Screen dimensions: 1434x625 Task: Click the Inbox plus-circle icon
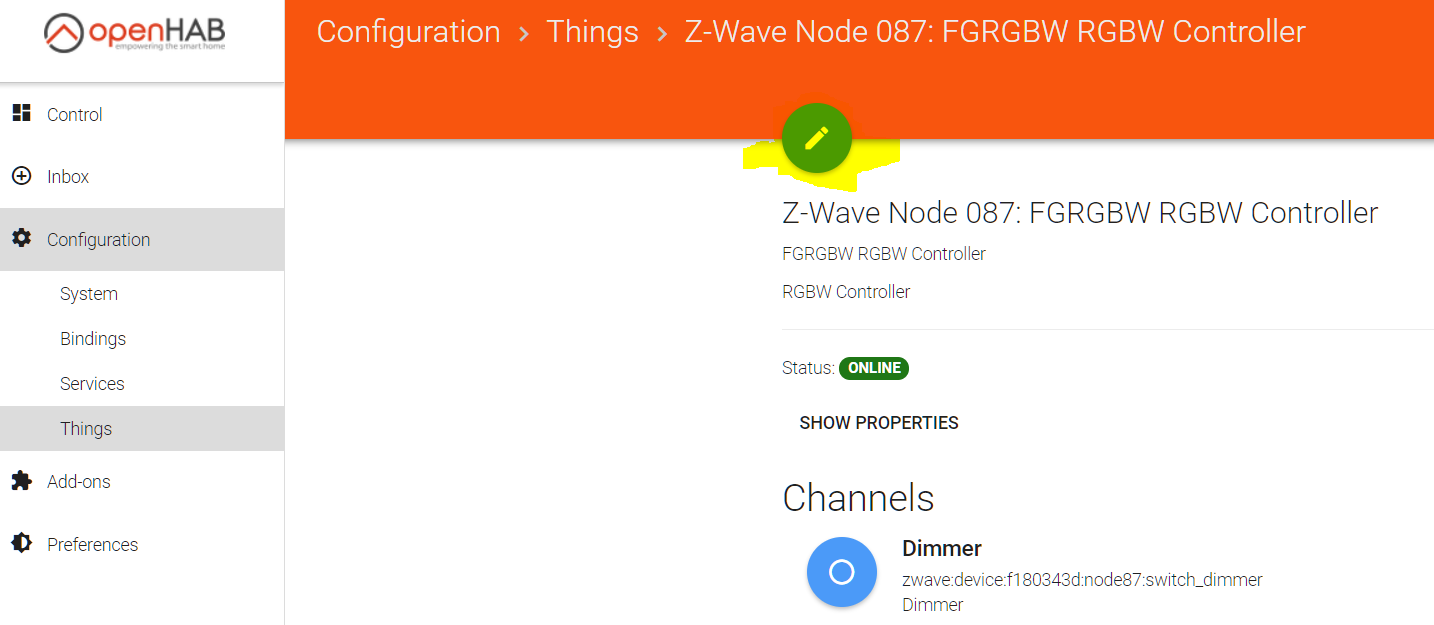pyautogui.click(x=21, y=176)
